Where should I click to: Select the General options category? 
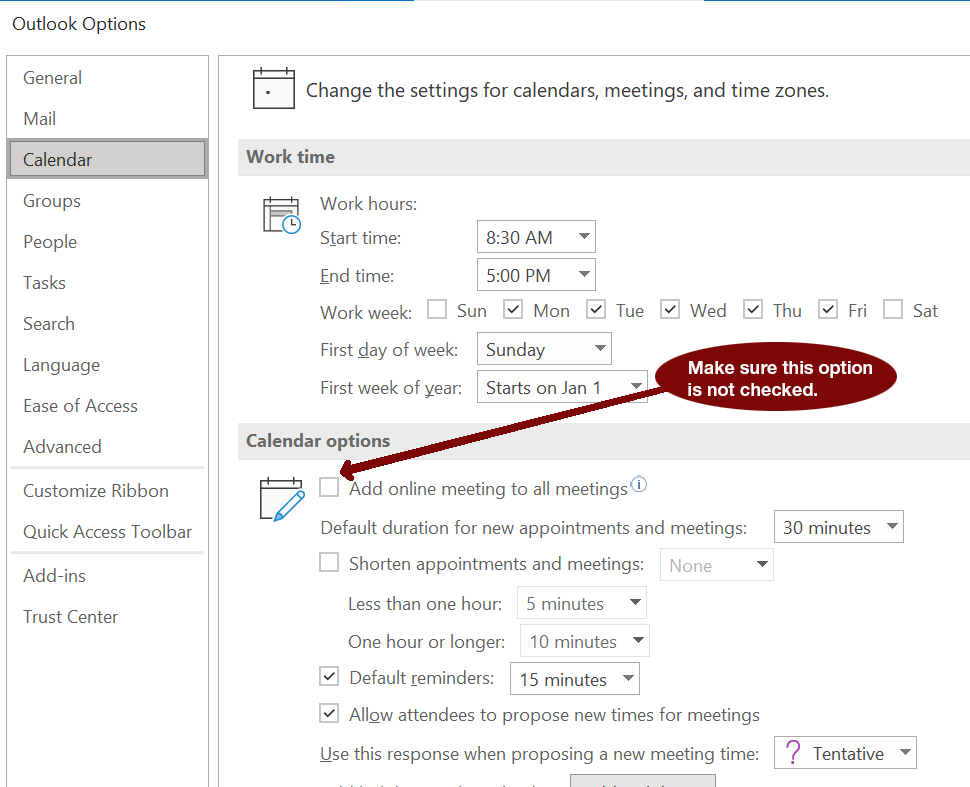(x=108, y=78)
